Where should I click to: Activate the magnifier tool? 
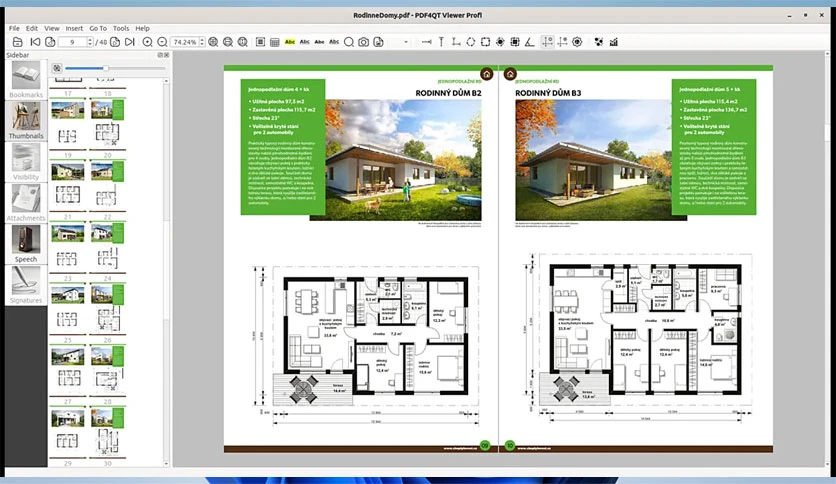point(349,42)
